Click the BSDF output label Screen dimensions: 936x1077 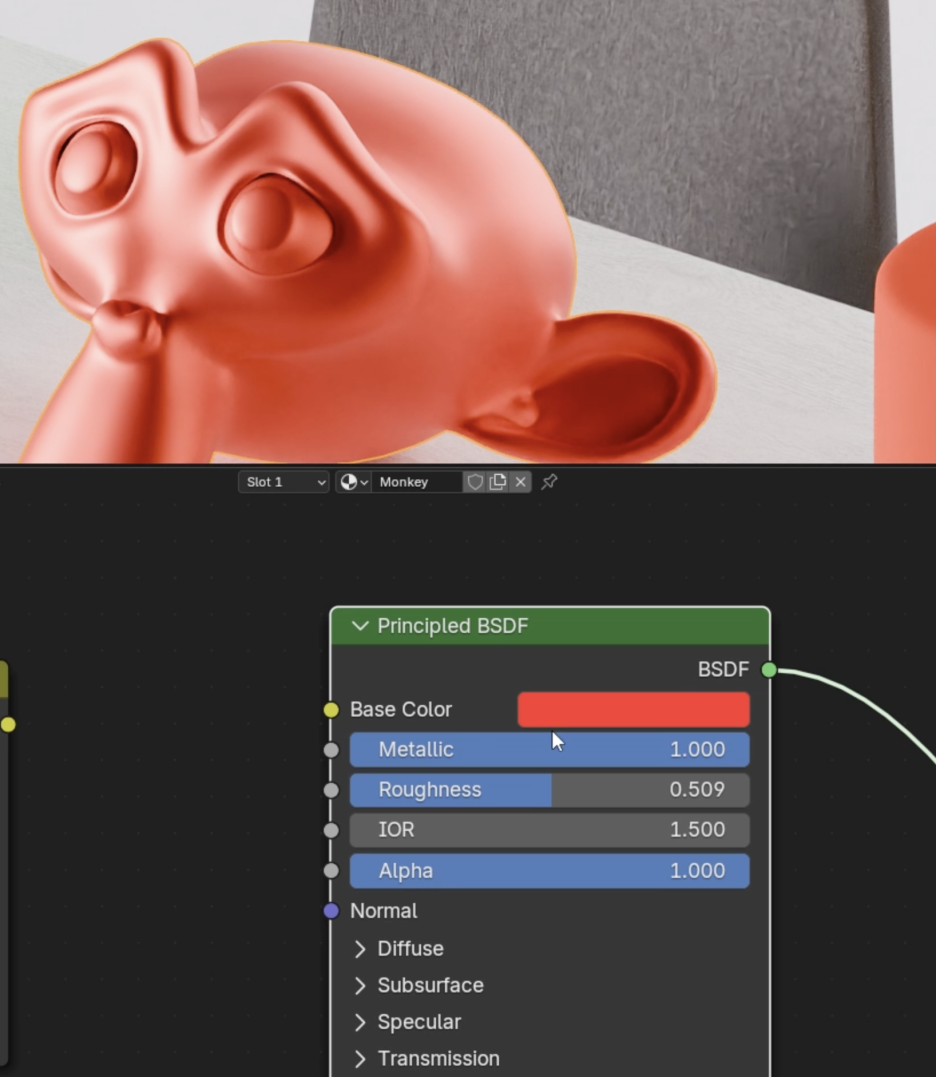723,670
